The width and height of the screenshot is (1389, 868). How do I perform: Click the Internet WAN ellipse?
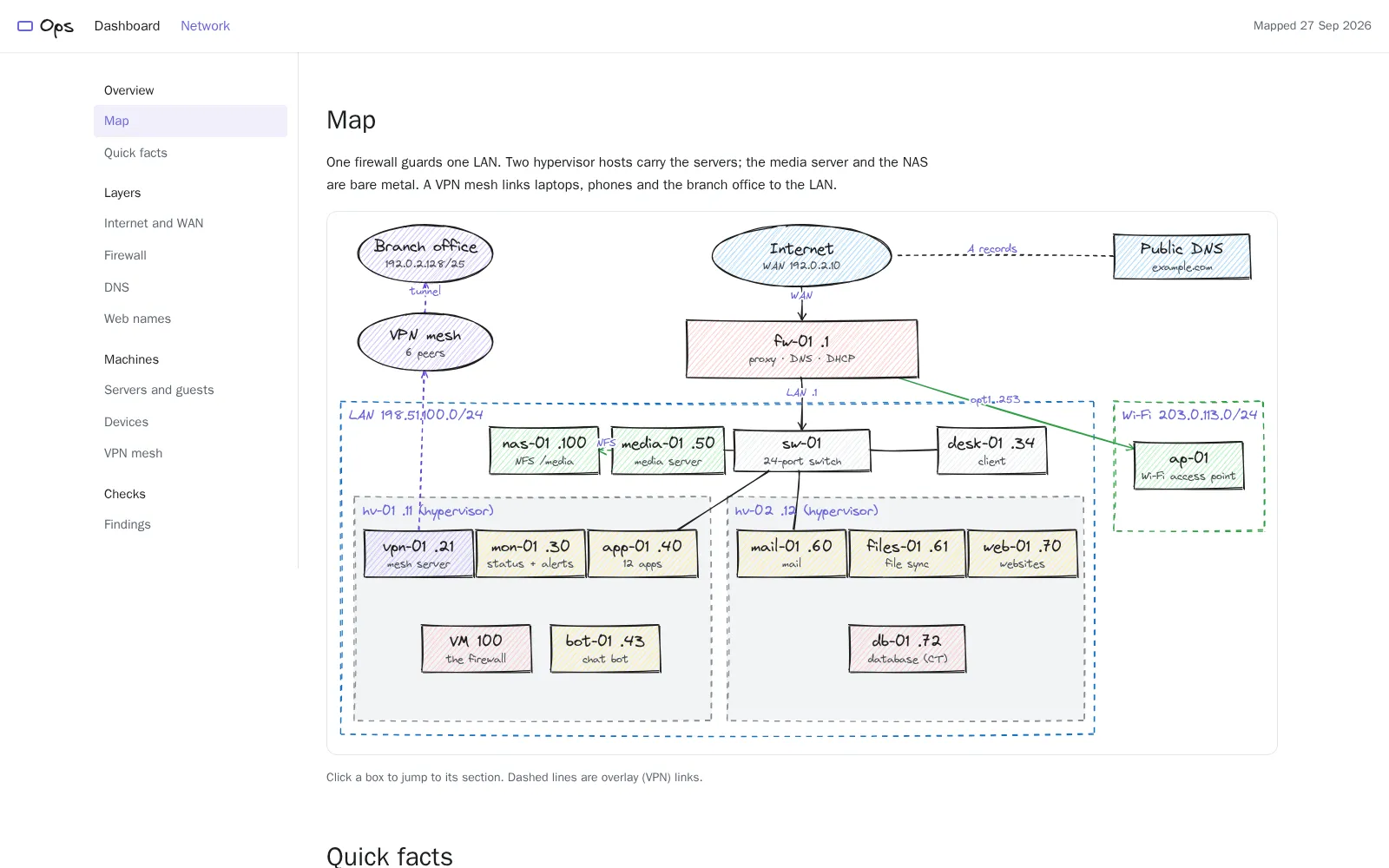(801, 256)
